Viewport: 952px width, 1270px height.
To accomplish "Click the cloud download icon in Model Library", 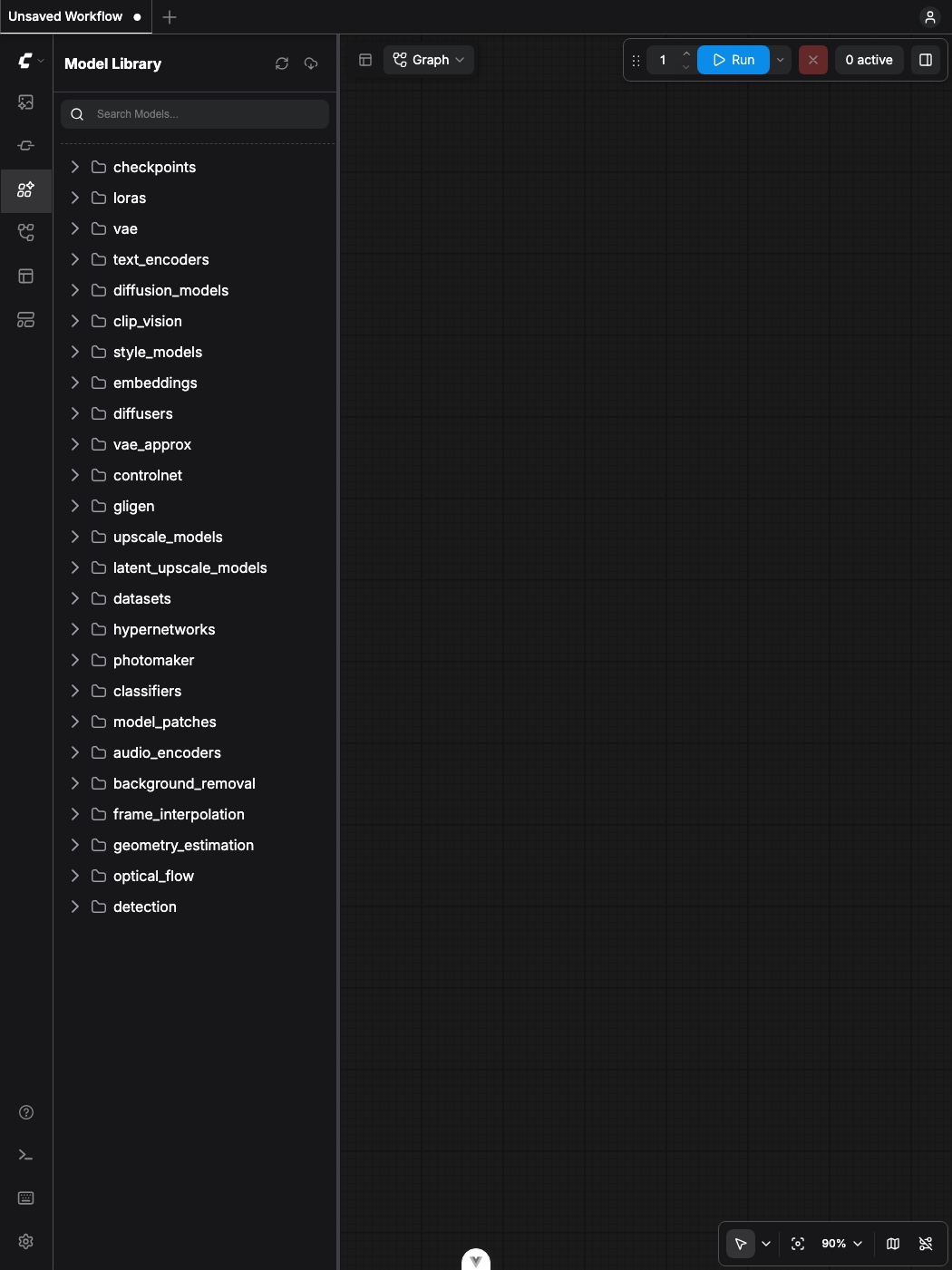I will coord(311,63).
